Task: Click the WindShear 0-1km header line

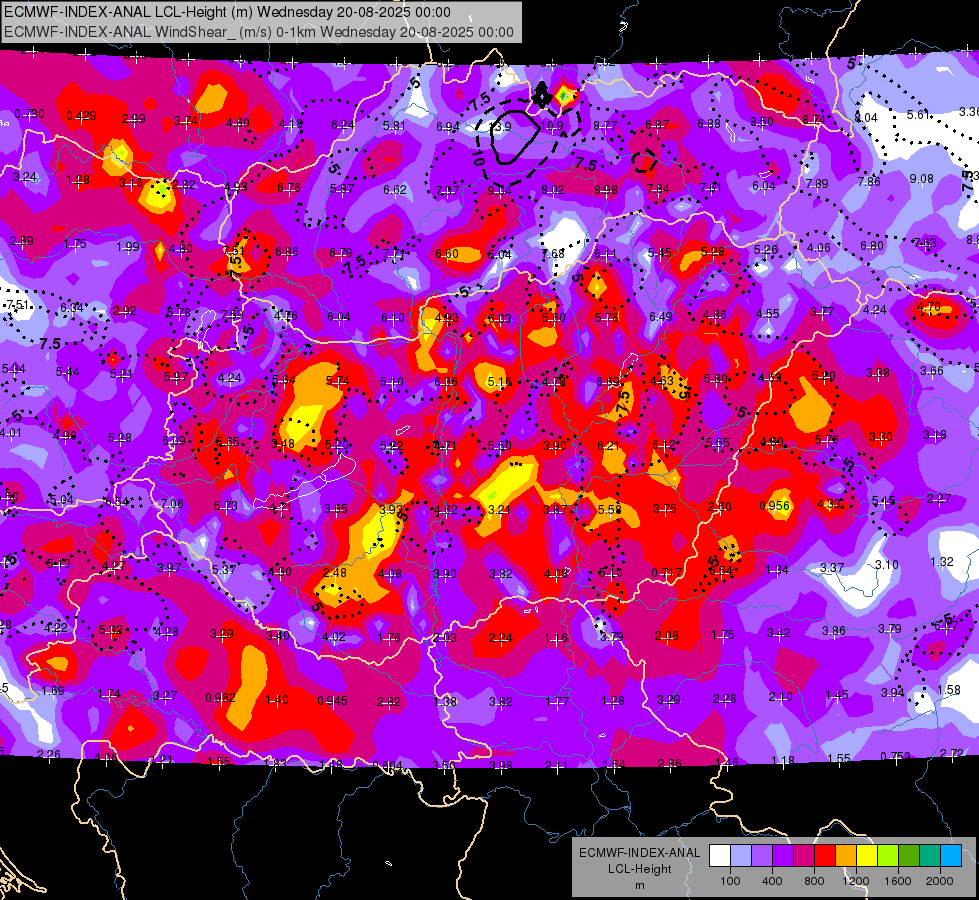Action: (x=259, y=32)
